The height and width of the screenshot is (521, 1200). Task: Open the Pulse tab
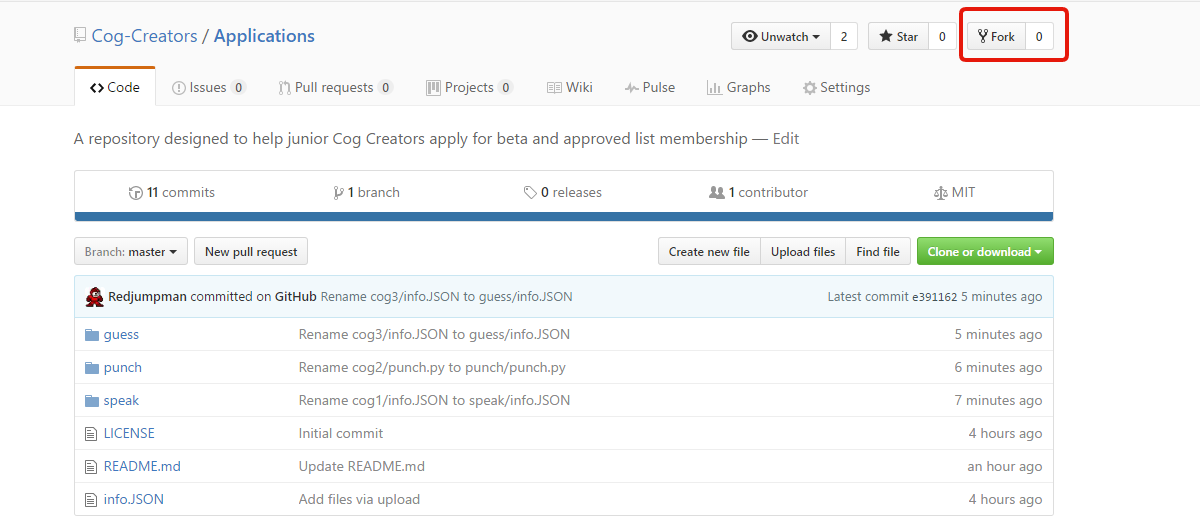coord(649,87)
